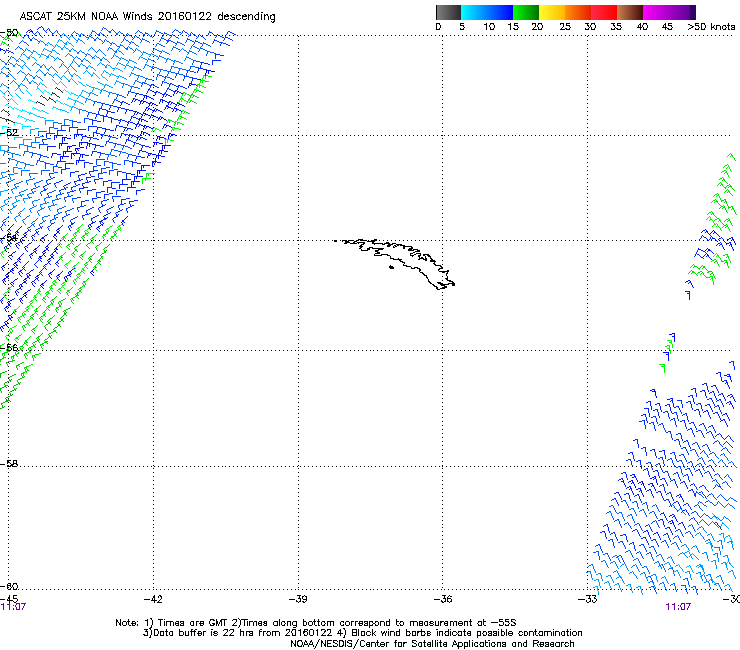The width and height of the screenshot is (740, 650).
Task: Click the small black island dot south of coastline
Action: (x=391, y=267)
